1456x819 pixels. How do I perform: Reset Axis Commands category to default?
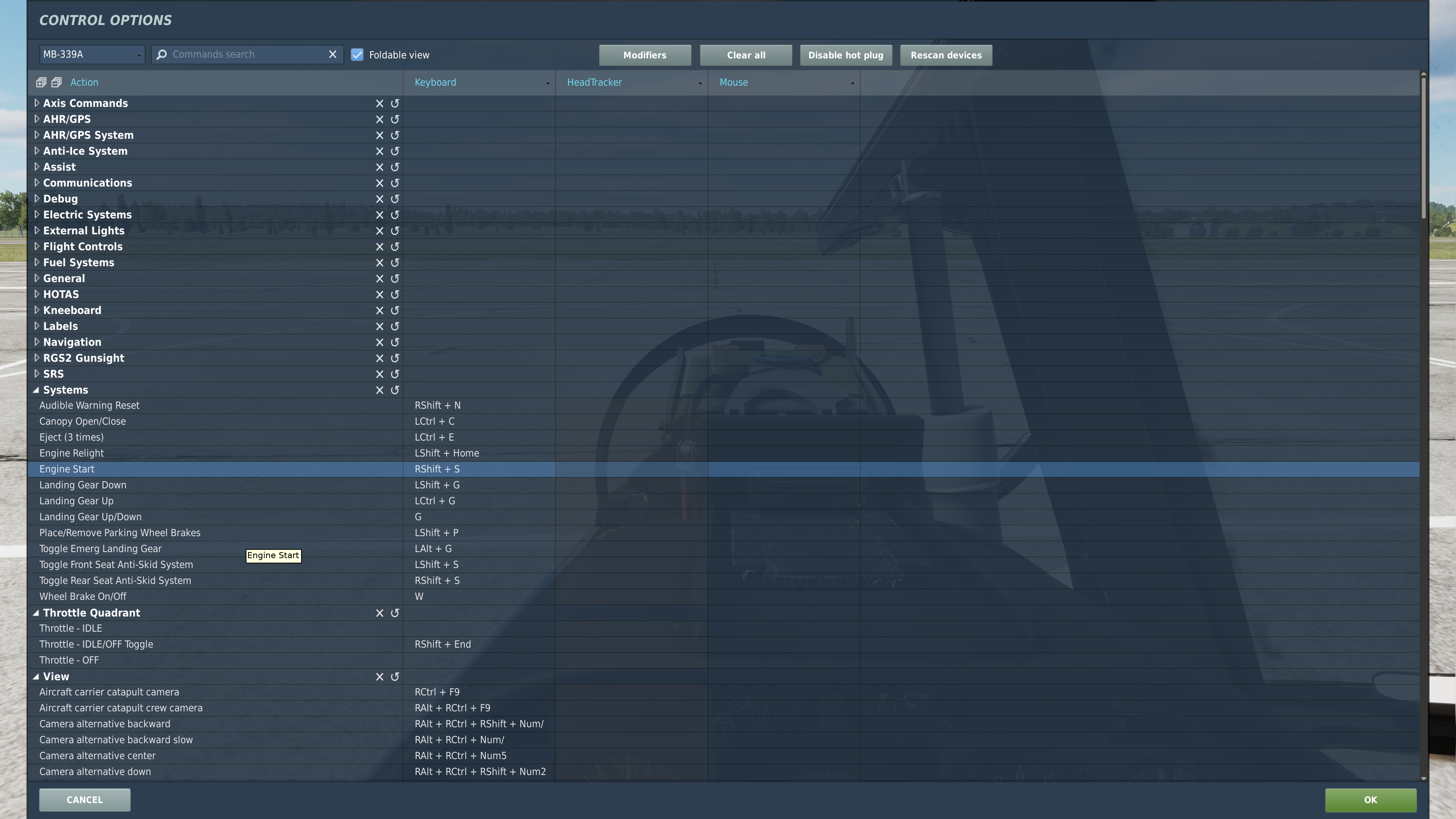tap(395, 104)
